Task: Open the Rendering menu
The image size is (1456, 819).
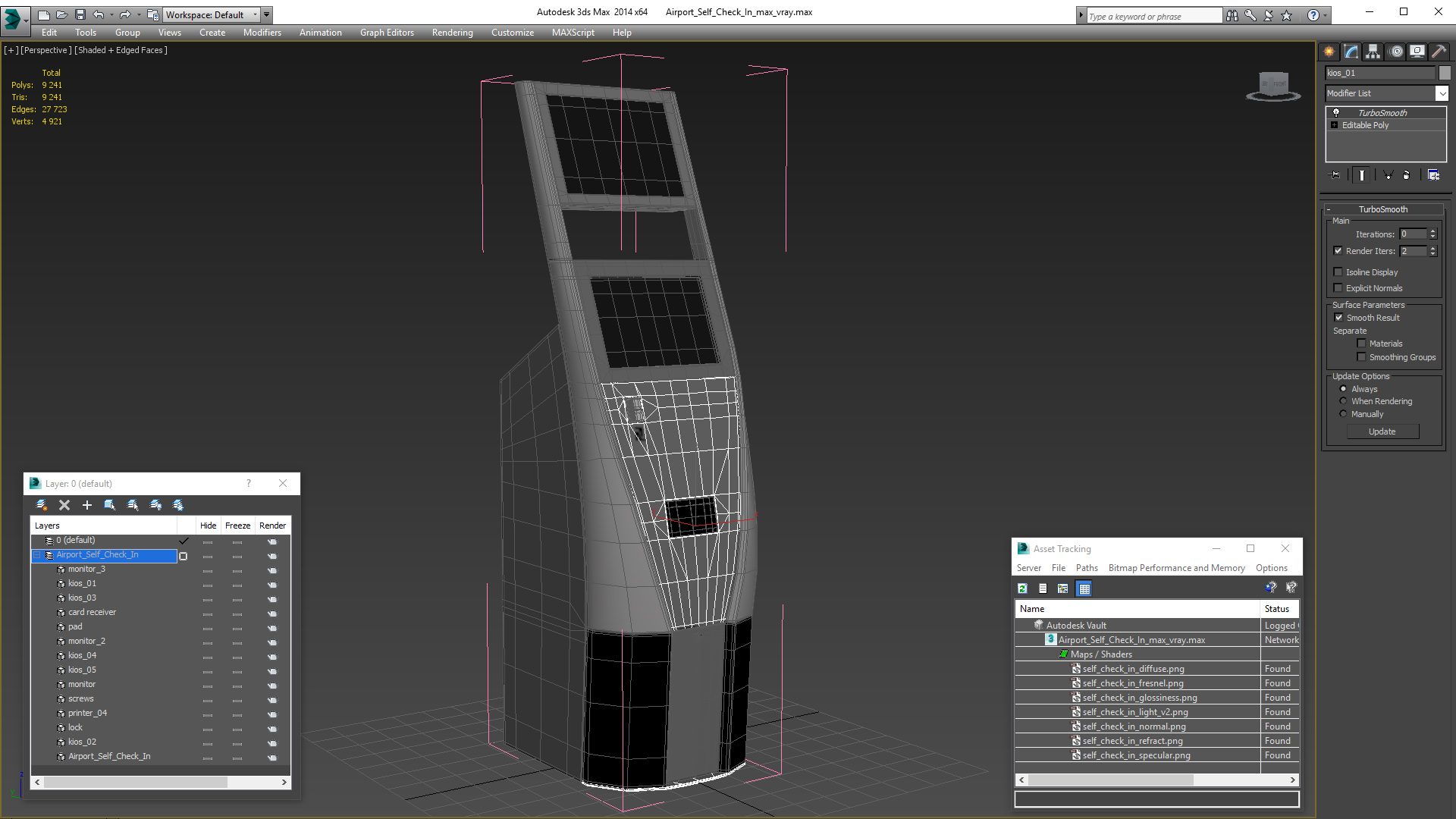Action: pyautogui.click(x=452, y=33)
